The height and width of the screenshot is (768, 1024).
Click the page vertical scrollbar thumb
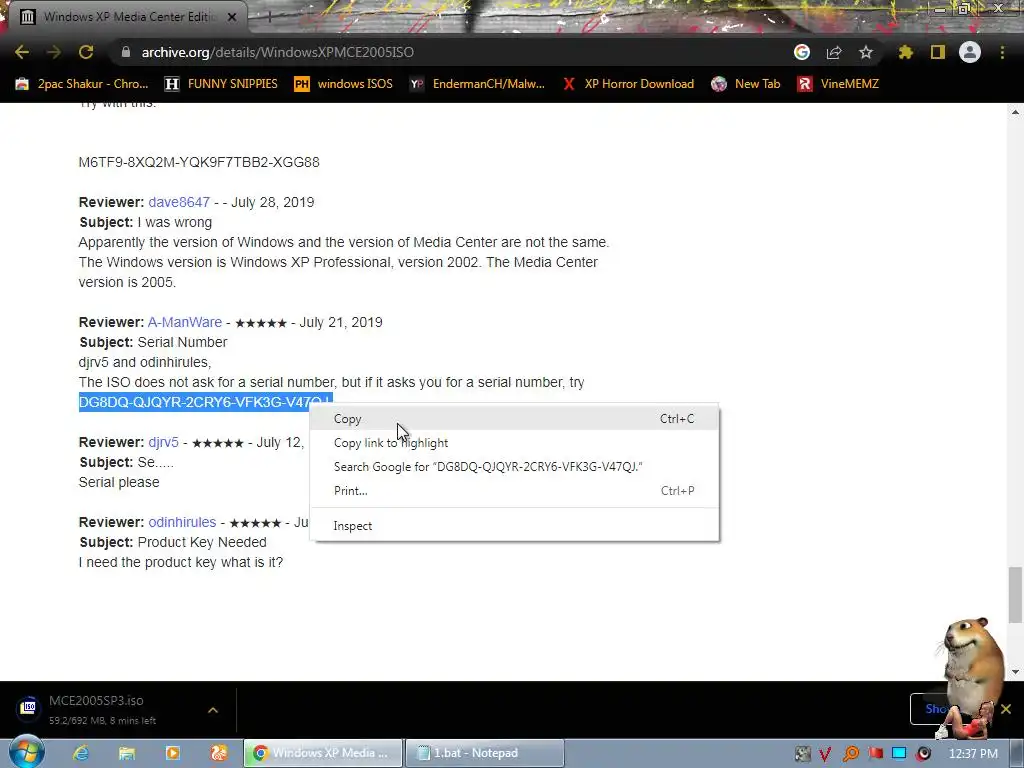tap(1015, 595)
